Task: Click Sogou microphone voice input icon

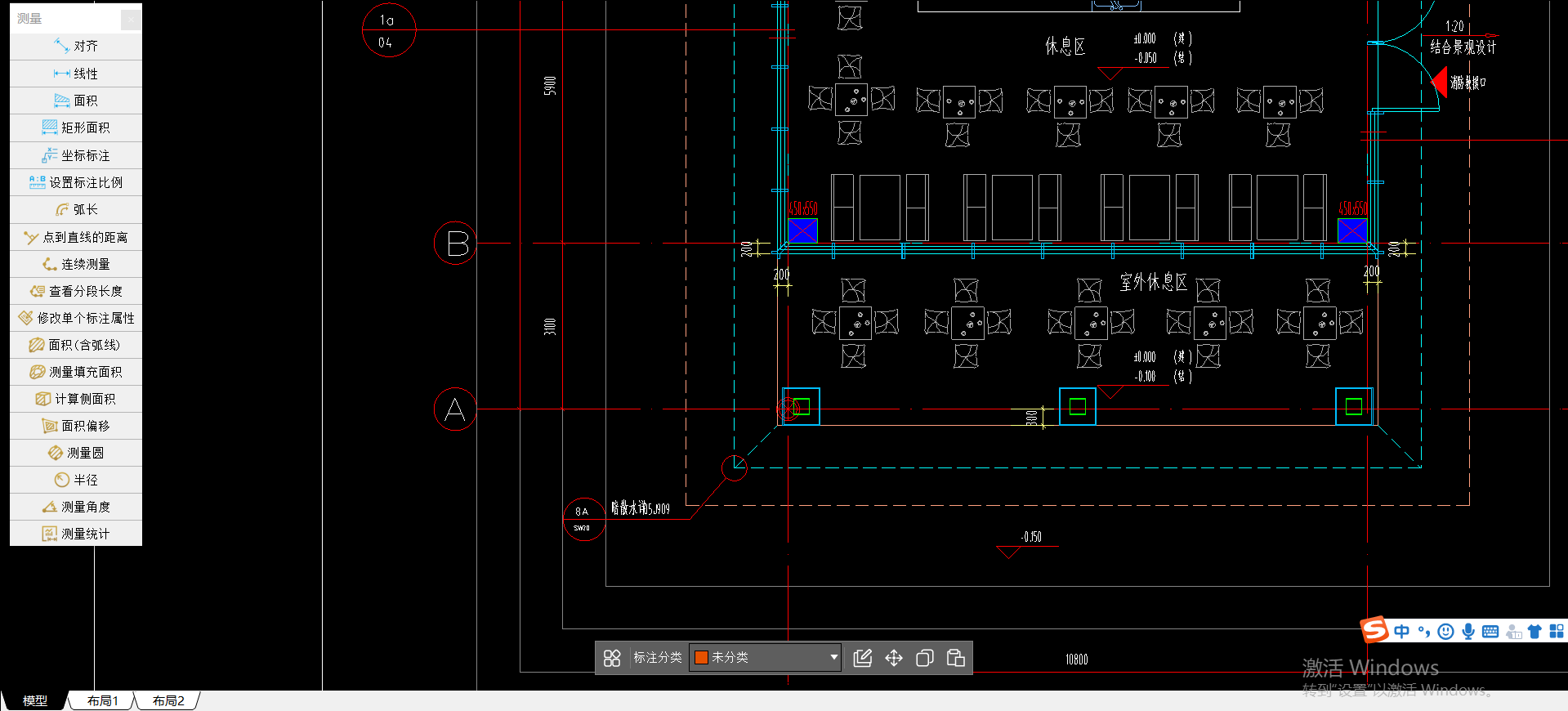Action: 1468,631
